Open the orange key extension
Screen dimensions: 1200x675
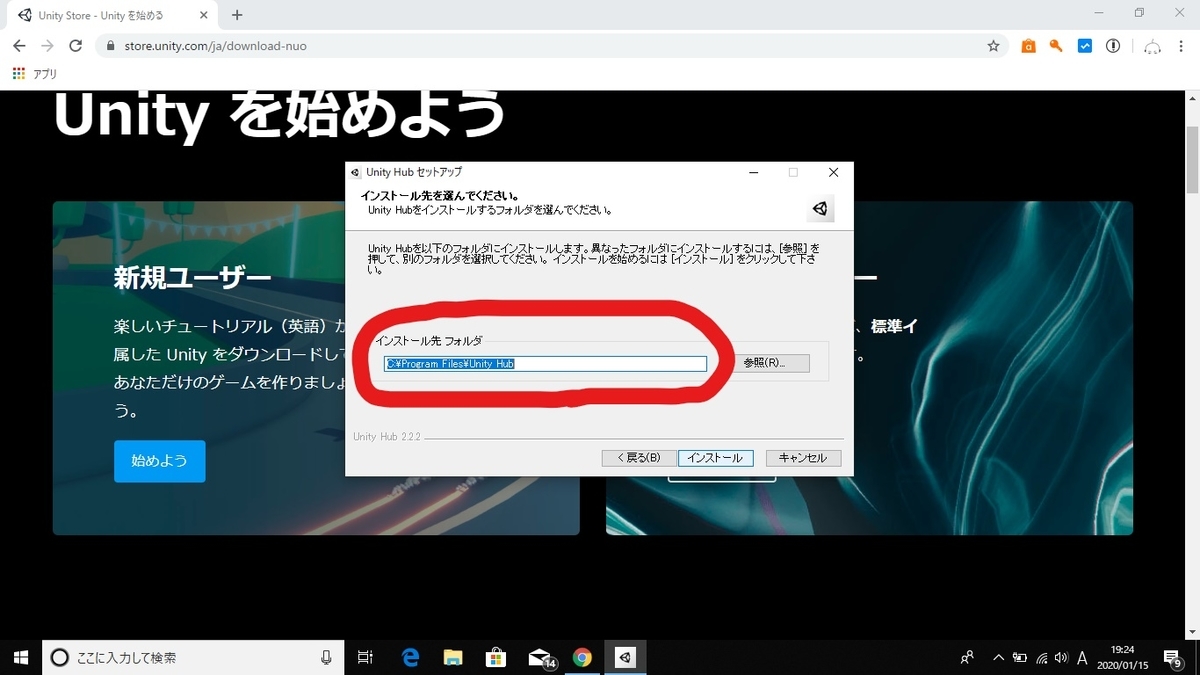[1056, 46]
